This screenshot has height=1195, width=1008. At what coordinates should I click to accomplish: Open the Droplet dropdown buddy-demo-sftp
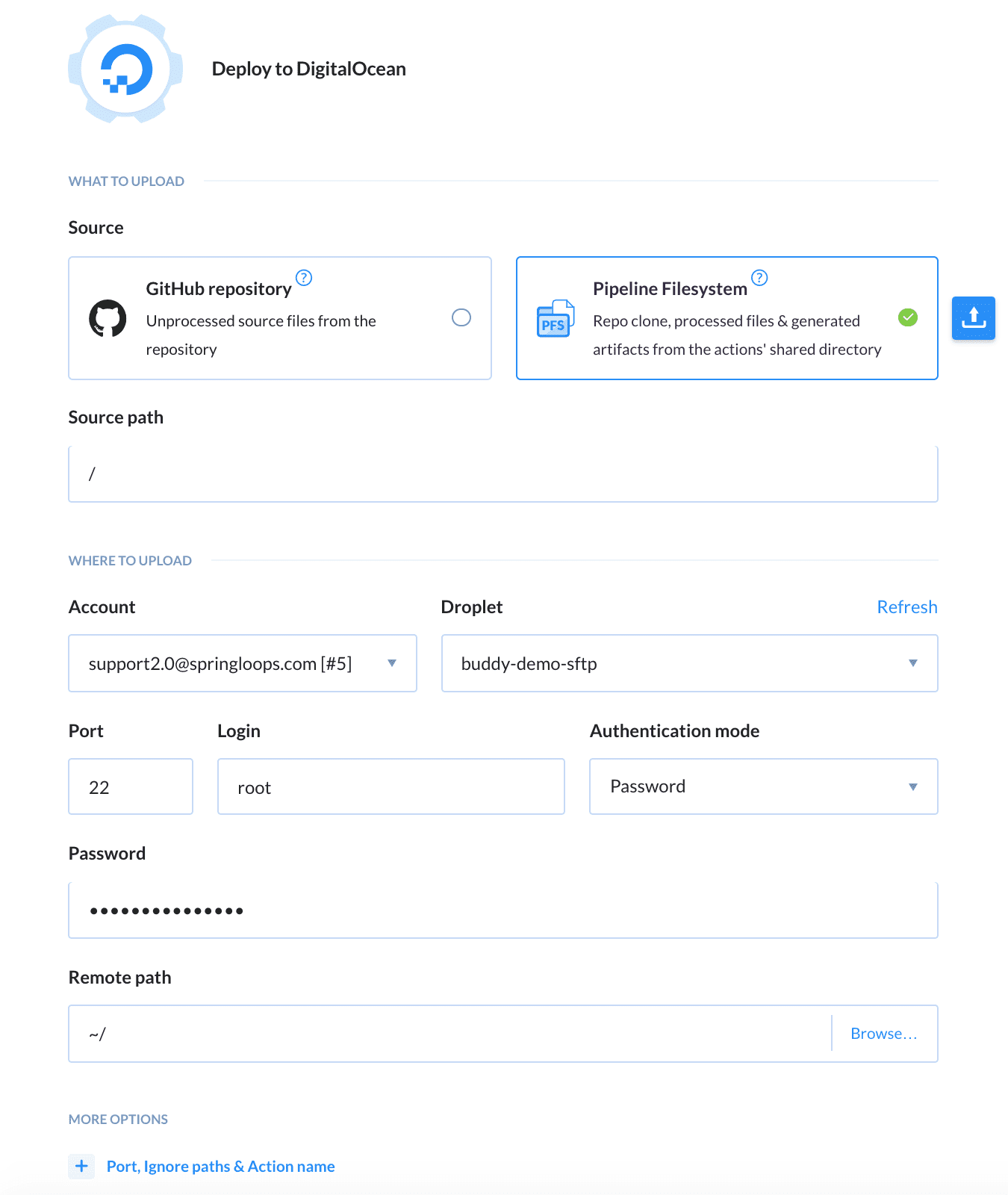pos(690,663)
